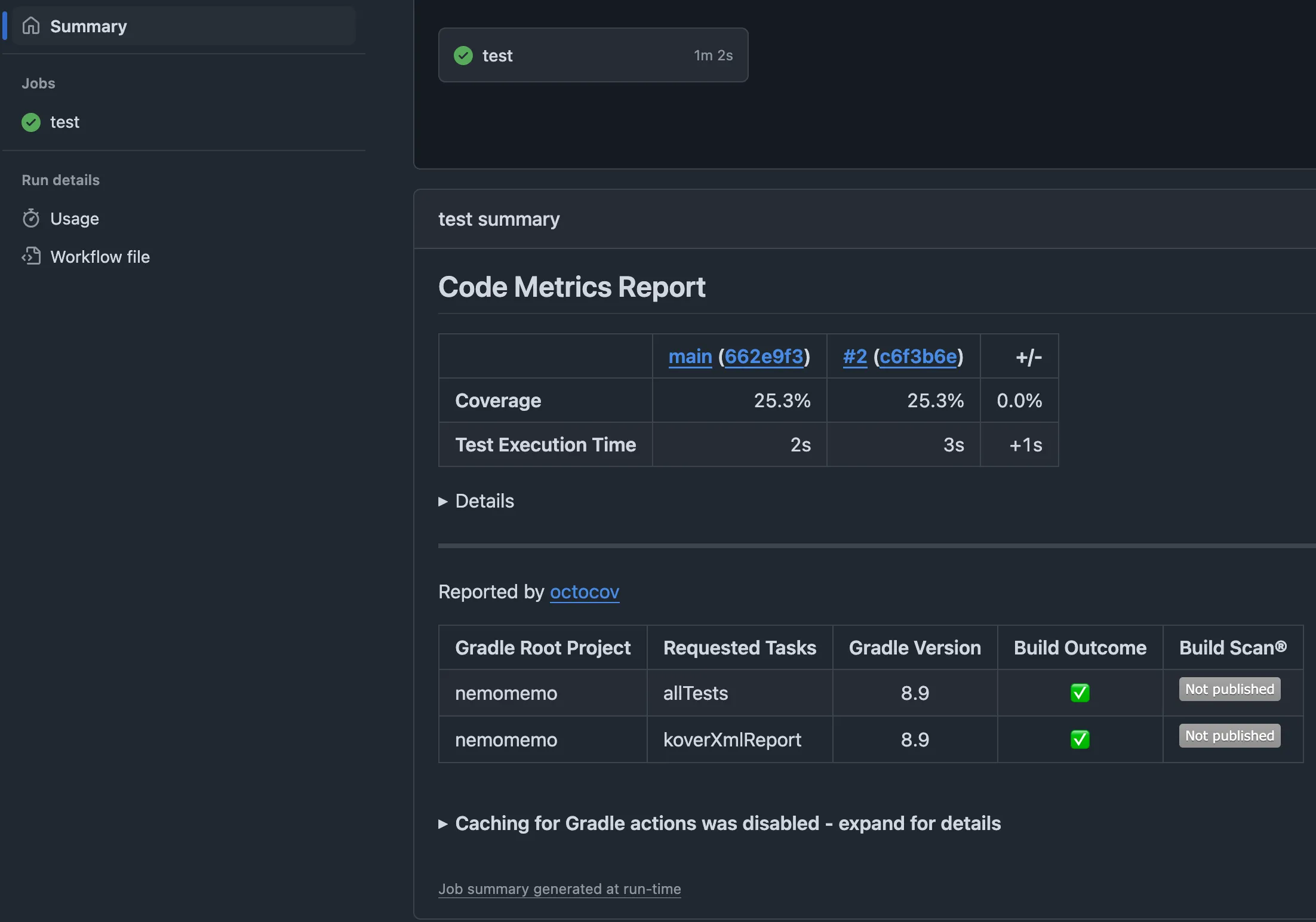Open commit 662e9f3 link
Image resolution: width=1316 pixels, height=922 pixels.
pos(764,356)
